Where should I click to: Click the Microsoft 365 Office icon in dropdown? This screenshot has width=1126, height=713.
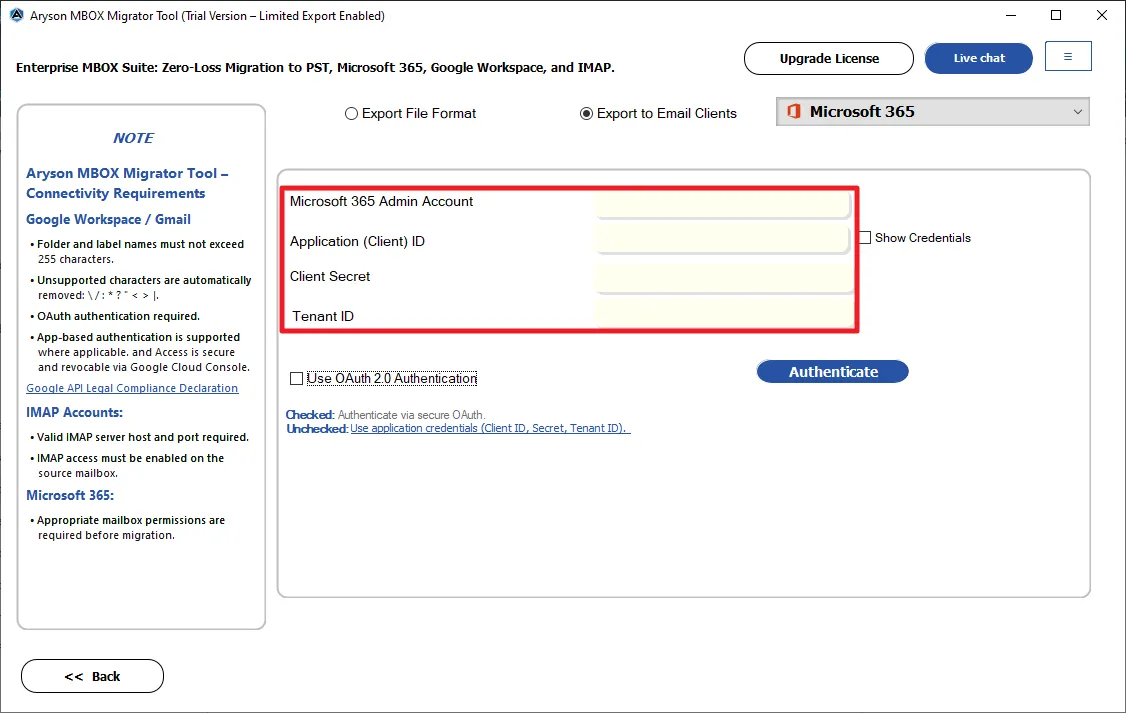[794, 111]
